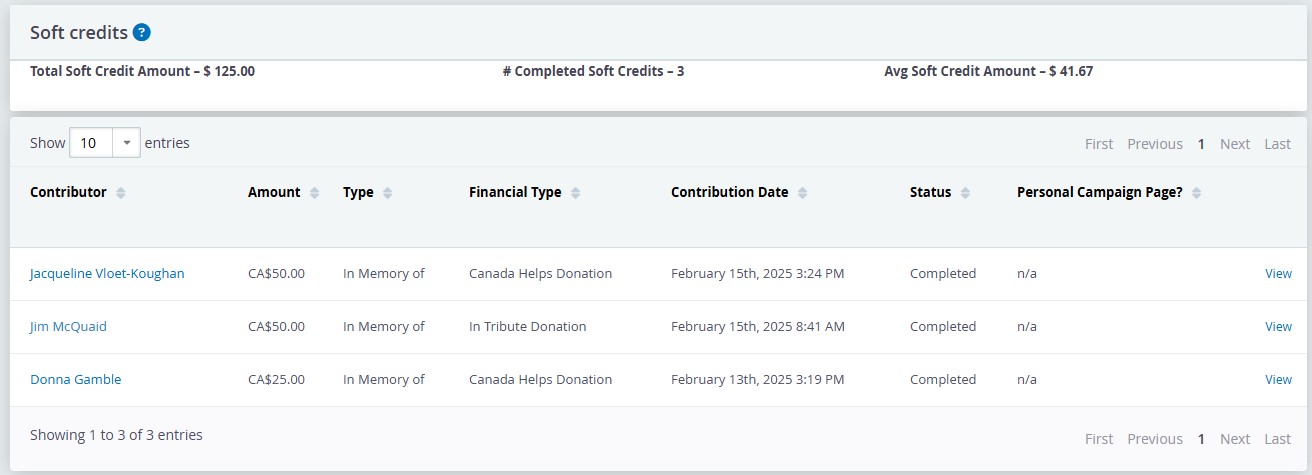Sort by Type column arrows
The image size is (1312, 475).
pos(388,193)
